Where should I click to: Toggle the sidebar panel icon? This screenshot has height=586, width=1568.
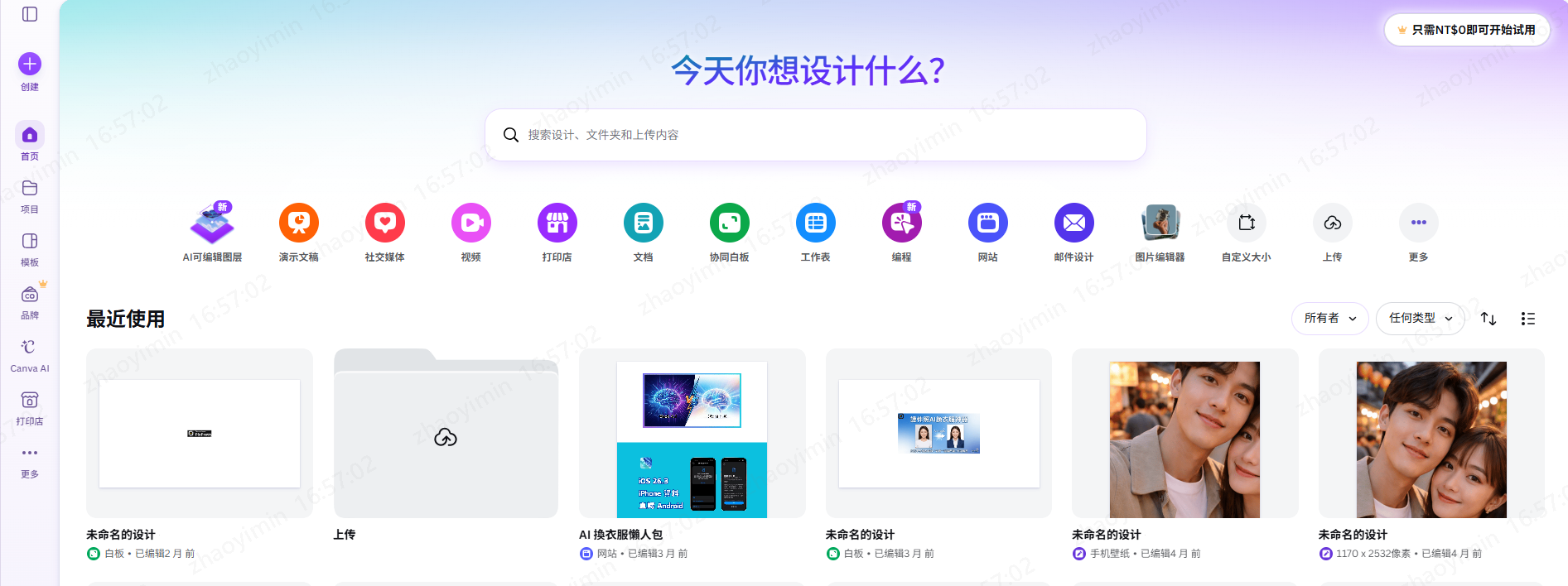pos(30,14)
